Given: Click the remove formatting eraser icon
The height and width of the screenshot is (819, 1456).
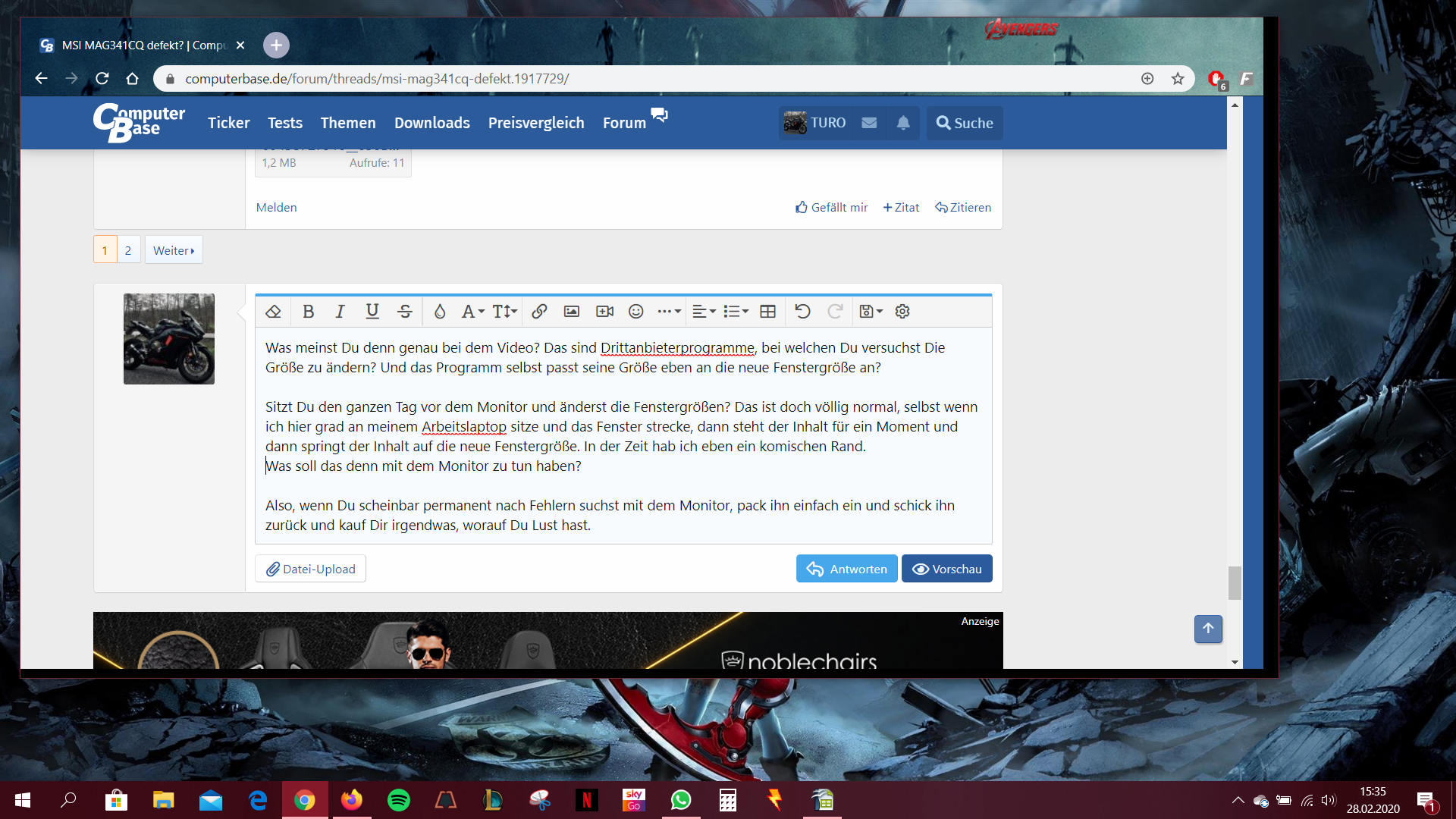Looking at the screenshot, I should (x=274, y=312).
